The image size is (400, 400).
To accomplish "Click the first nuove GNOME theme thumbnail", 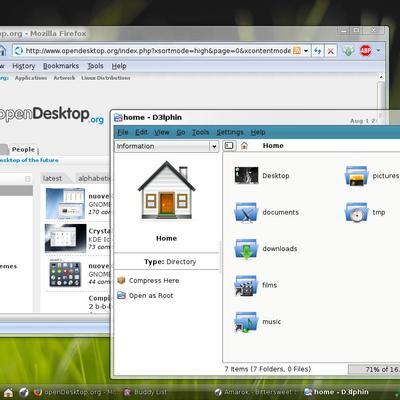I will coord(65,203).
